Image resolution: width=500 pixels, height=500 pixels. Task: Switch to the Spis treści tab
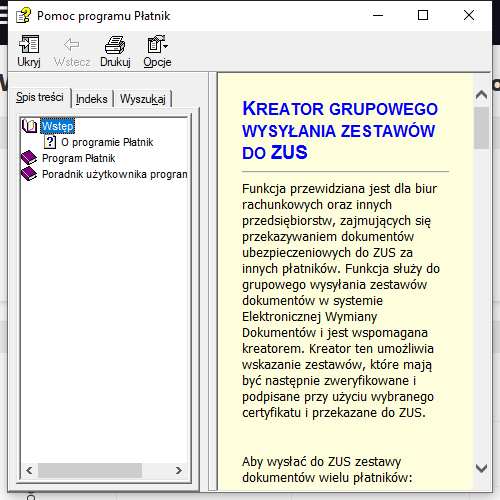point(40,97)
